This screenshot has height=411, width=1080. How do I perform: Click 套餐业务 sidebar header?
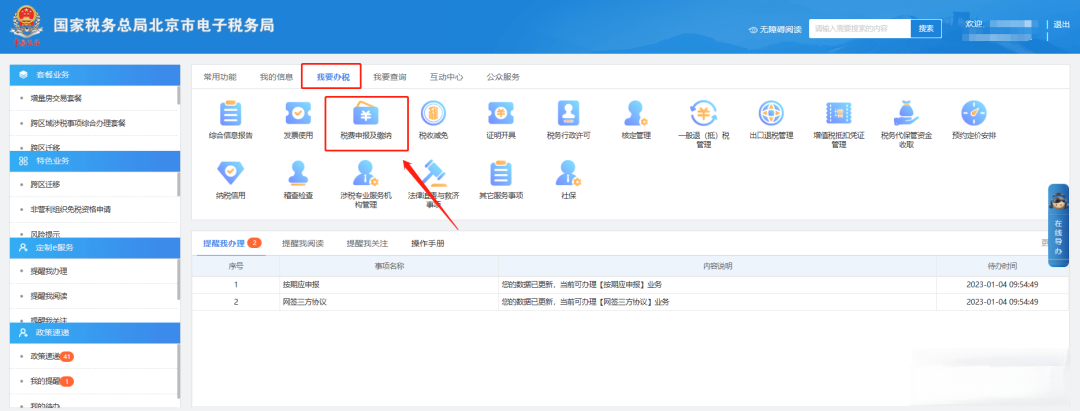[95, 74]
